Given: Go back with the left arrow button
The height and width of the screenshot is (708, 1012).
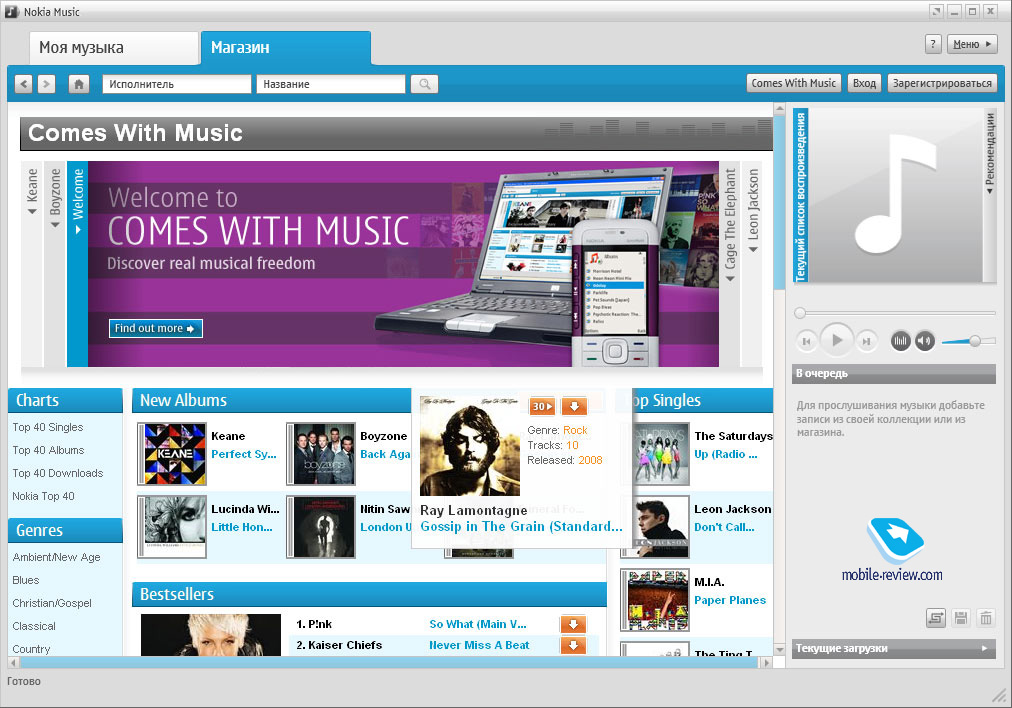Looking at the screenshot, I should tap(24, 84).
